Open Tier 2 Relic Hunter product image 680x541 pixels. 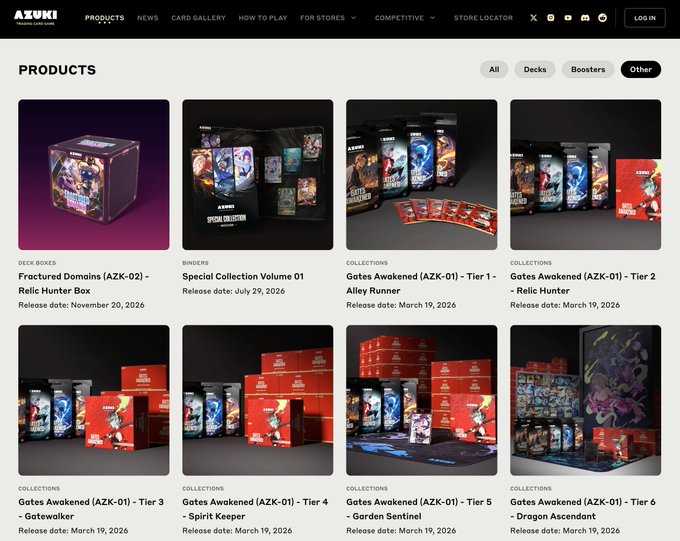(585, 174)
